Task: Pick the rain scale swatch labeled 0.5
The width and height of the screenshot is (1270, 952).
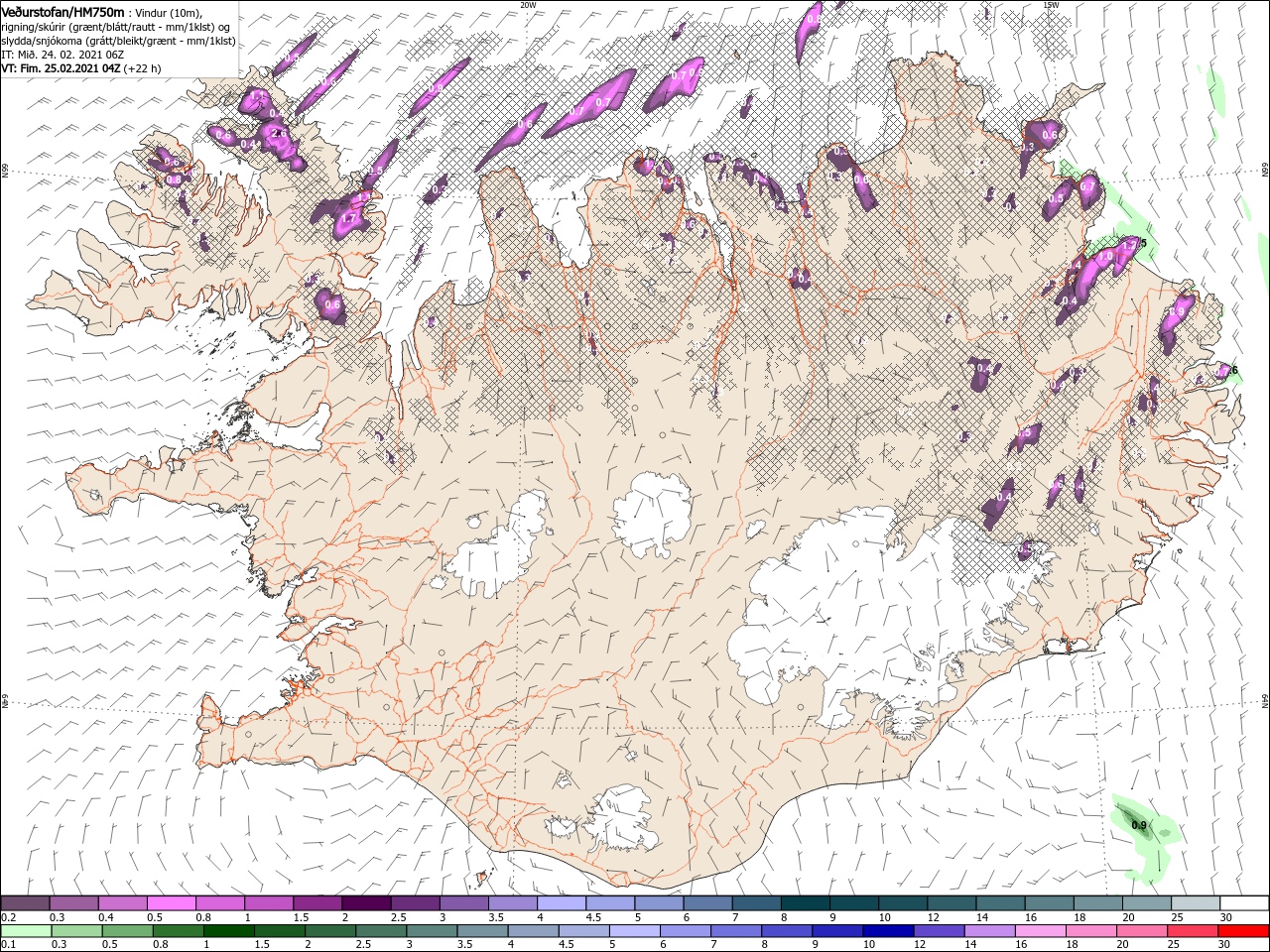Action: pos(126,931)
